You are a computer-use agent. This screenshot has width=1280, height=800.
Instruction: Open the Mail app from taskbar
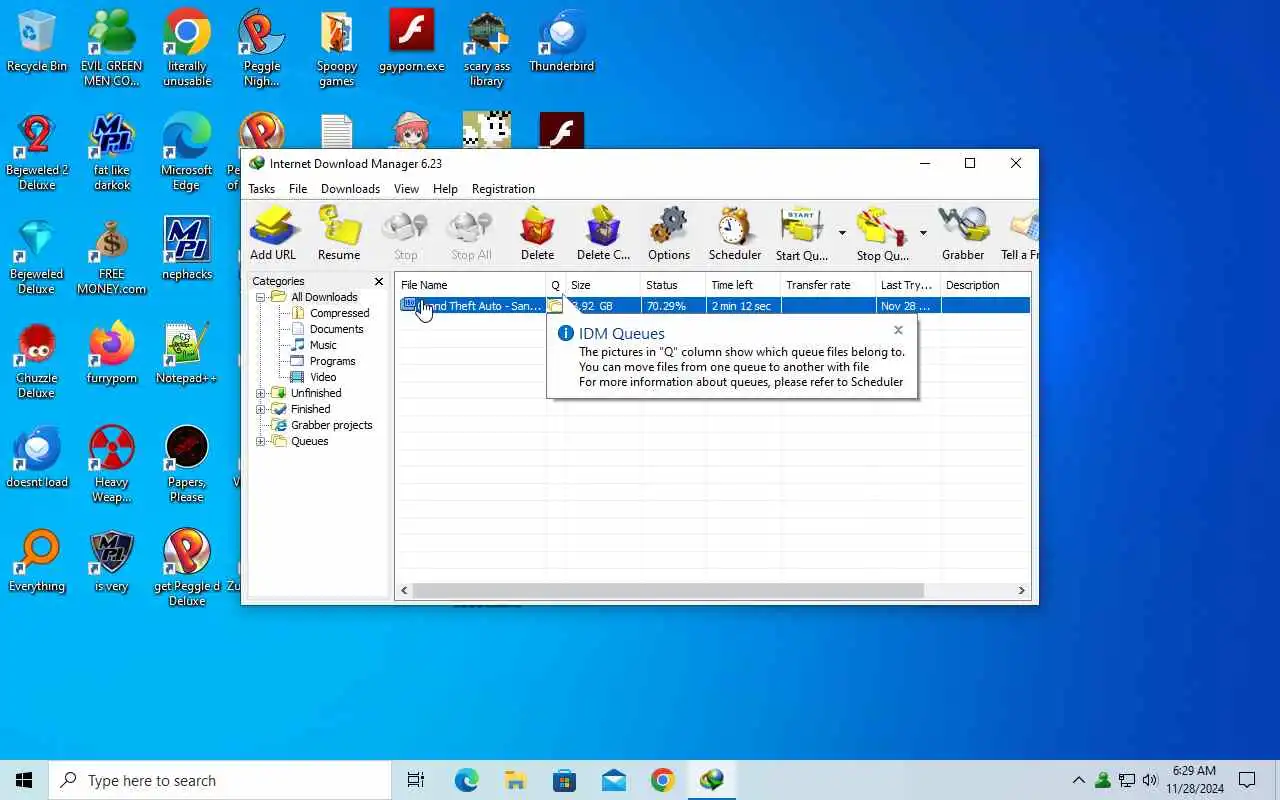[614, 780]
